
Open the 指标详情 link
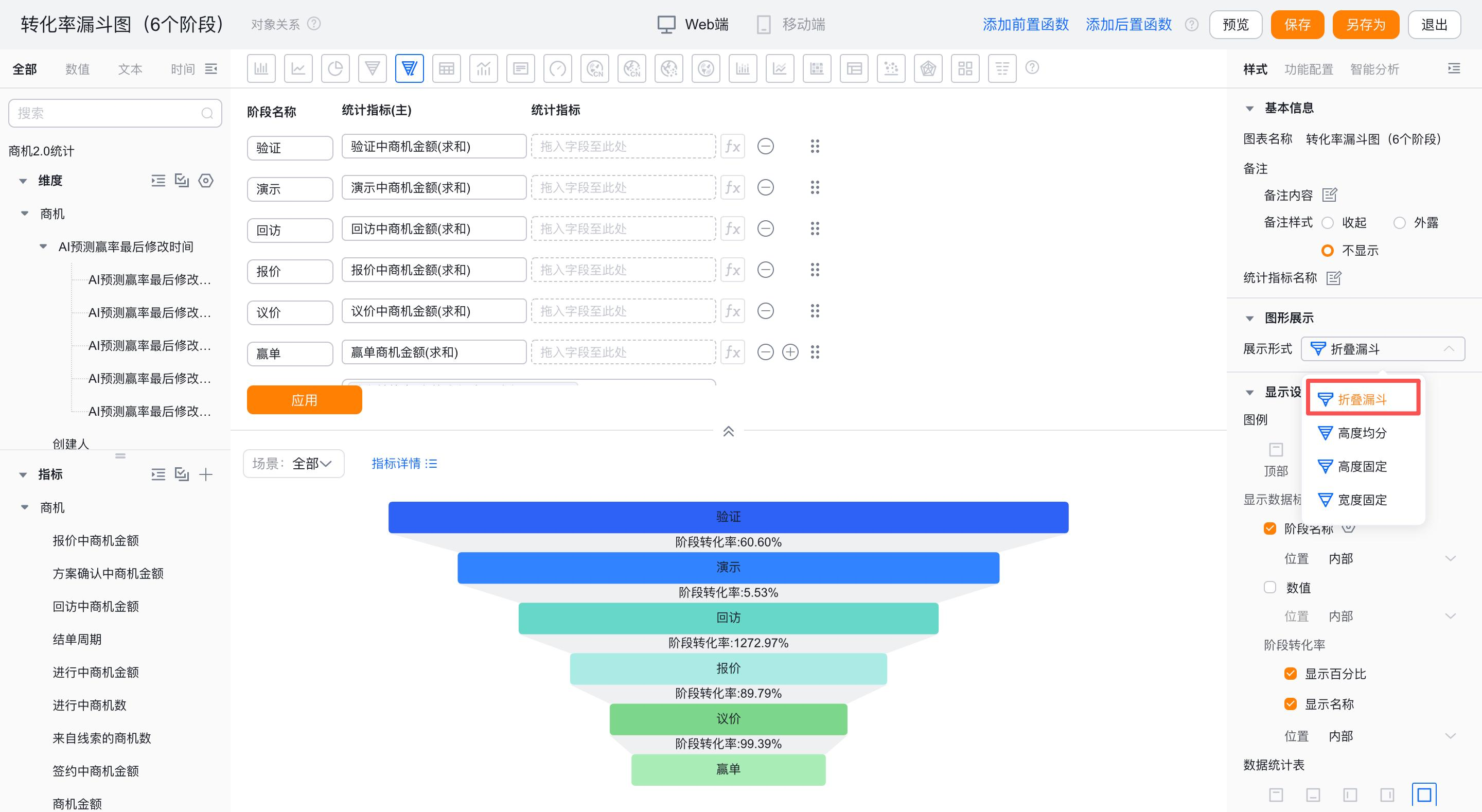(x=404, y=463)
